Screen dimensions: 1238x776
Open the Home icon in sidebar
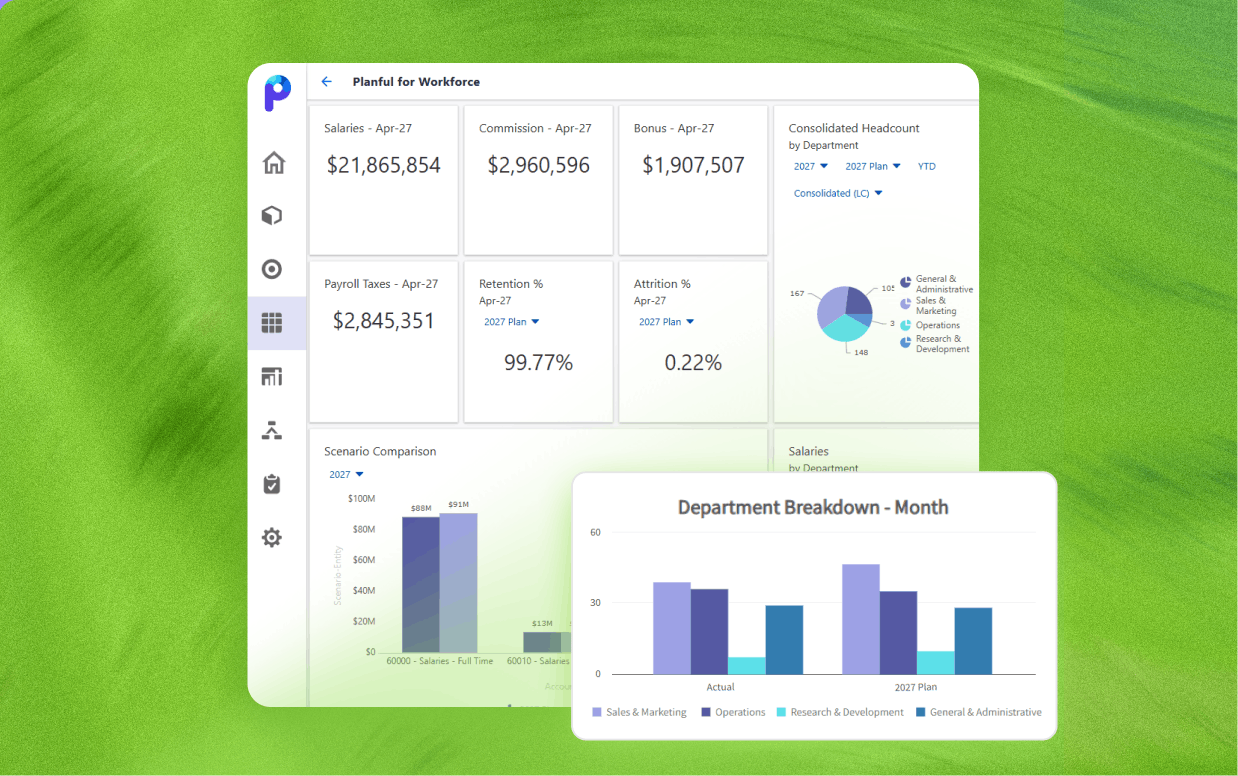click(x=273, y=162)
